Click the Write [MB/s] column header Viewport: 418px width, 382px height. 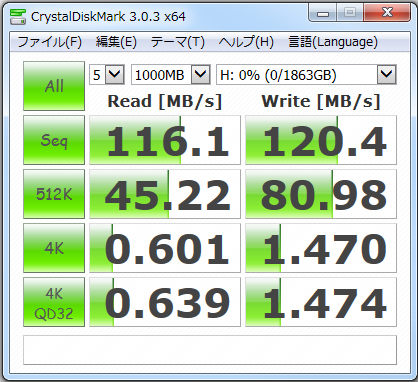(x=321, y=101)
